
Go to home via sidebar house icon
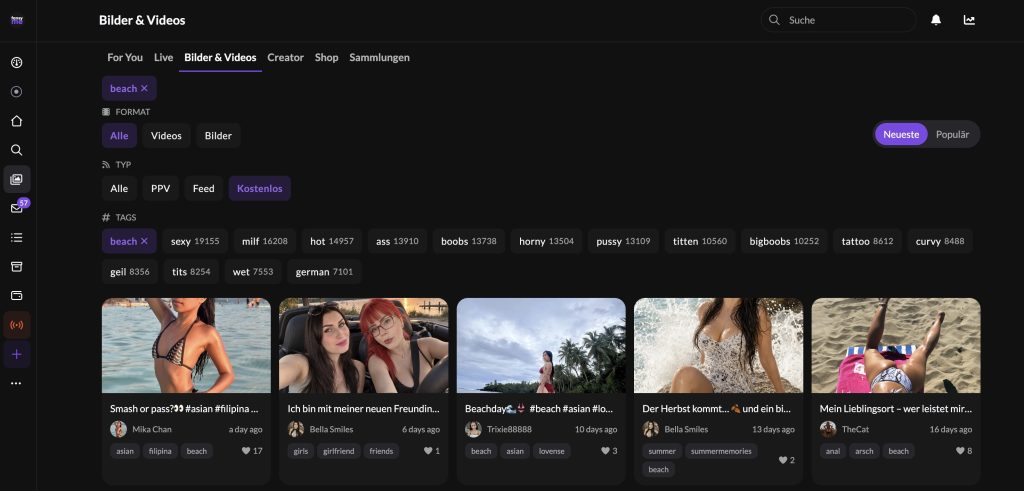(x=17, y=121)
